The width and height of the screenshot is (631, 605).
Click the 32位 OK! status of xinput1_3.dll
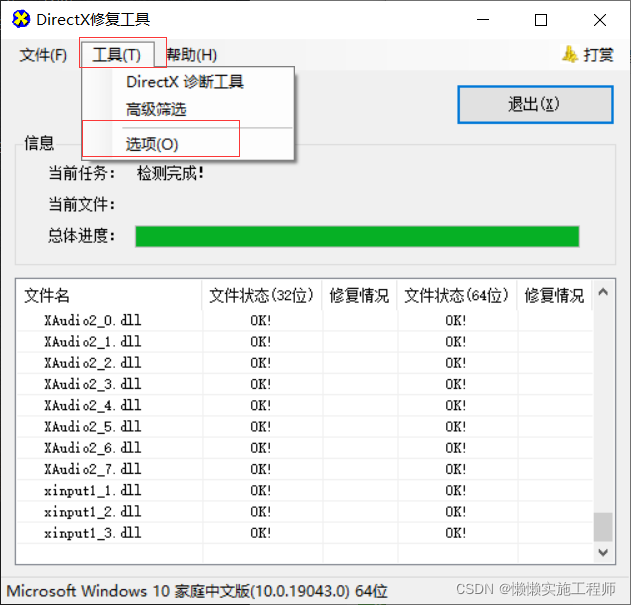(x=261, y=533)
